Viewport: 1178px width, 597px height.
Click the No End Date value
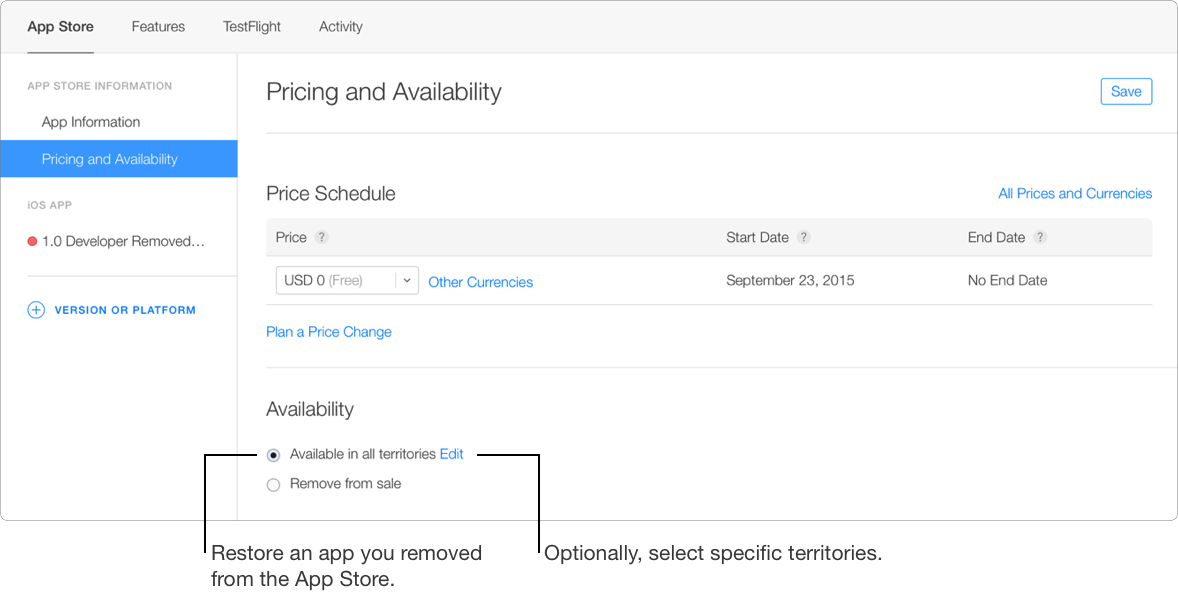[1007, 281]
